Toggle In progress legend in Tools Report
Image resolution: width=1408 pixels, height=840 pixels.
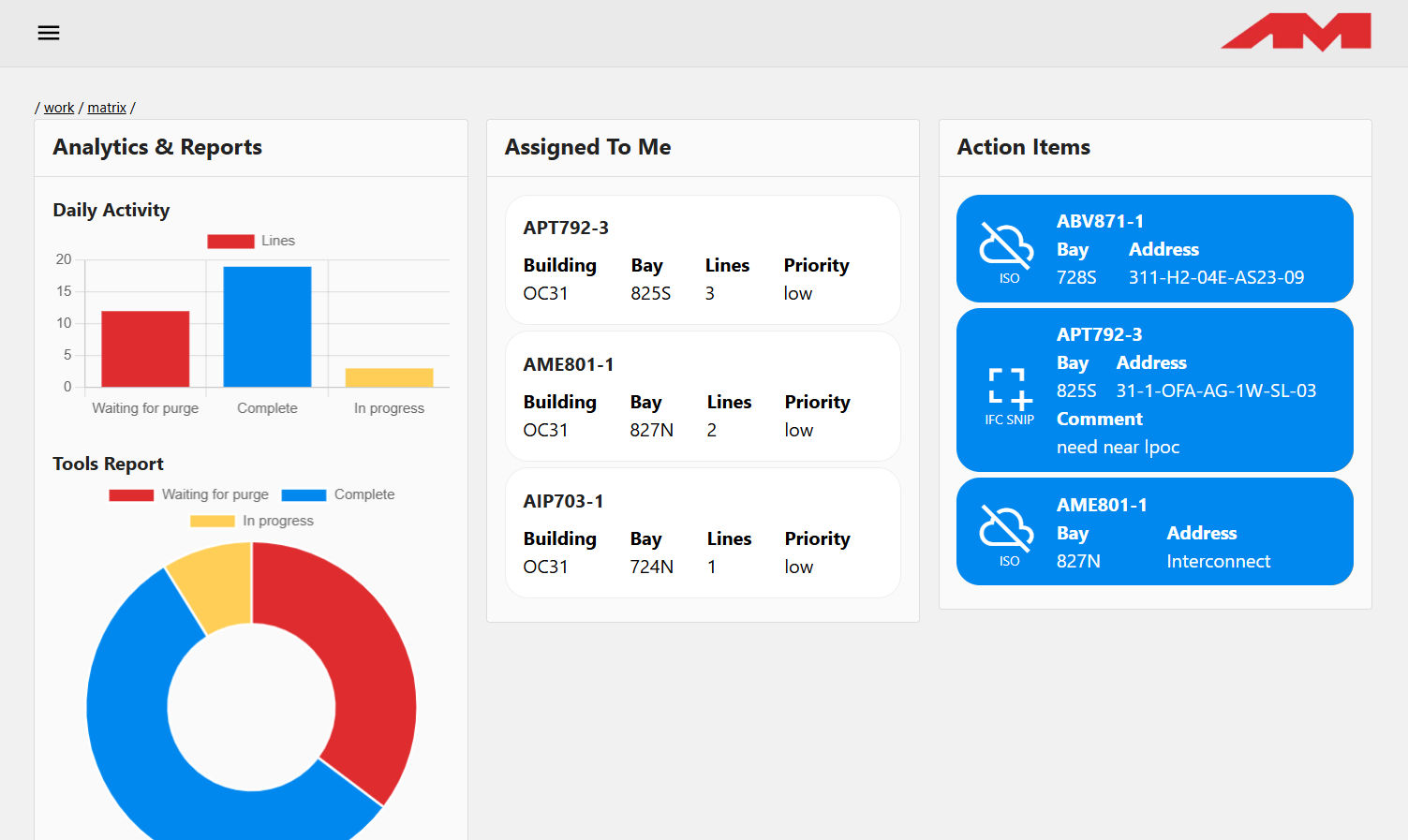click(x=252, y=521)
